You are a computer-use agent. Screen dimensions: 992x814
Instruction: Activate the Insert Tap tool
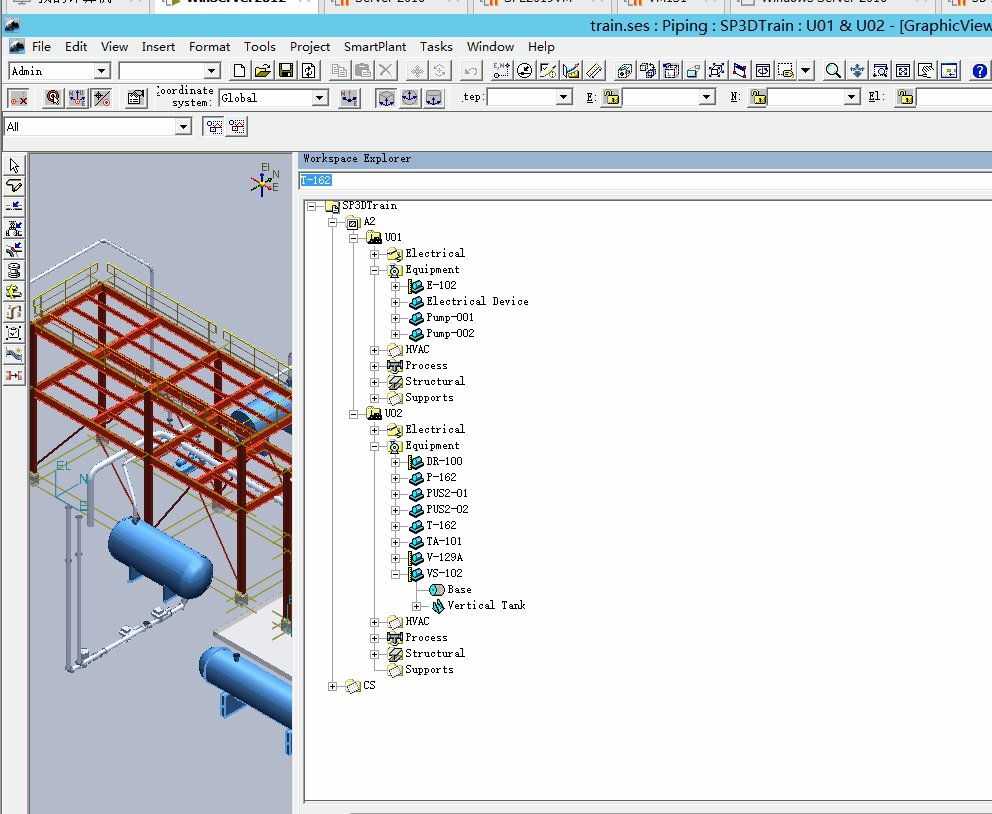click(x=14, y=249)
